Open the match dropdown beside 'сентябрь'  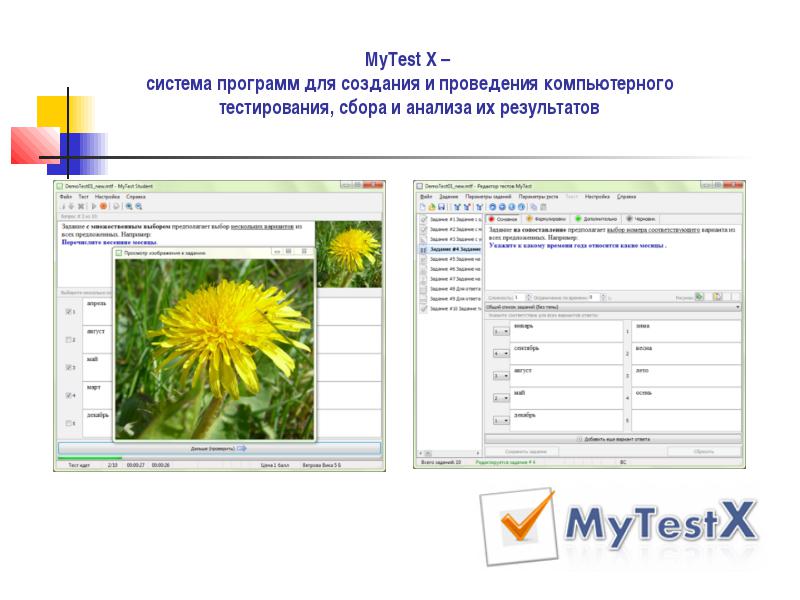[x=501, y=354]
